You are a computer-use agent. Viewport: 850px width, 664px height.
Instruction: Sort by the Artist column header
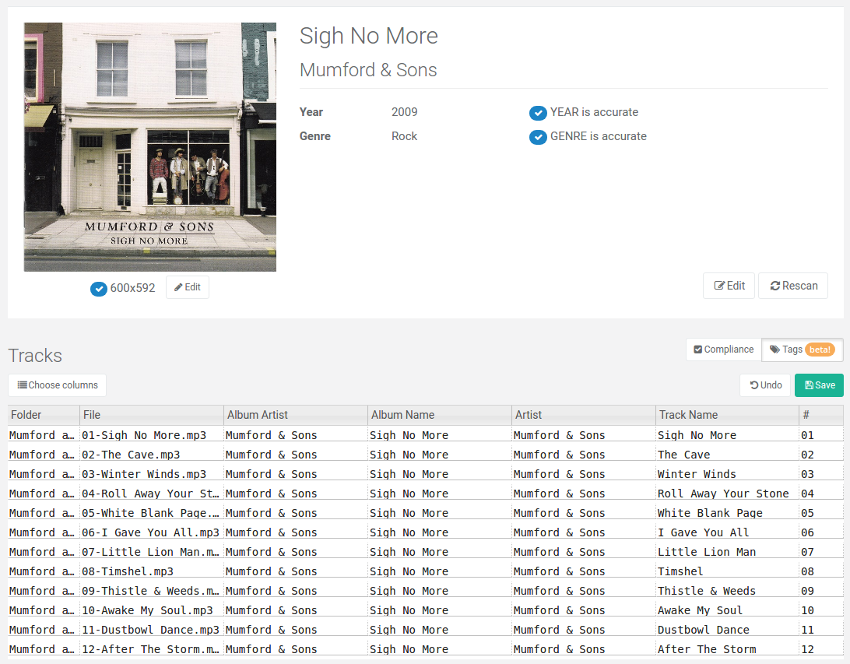(x=583, y=415)
